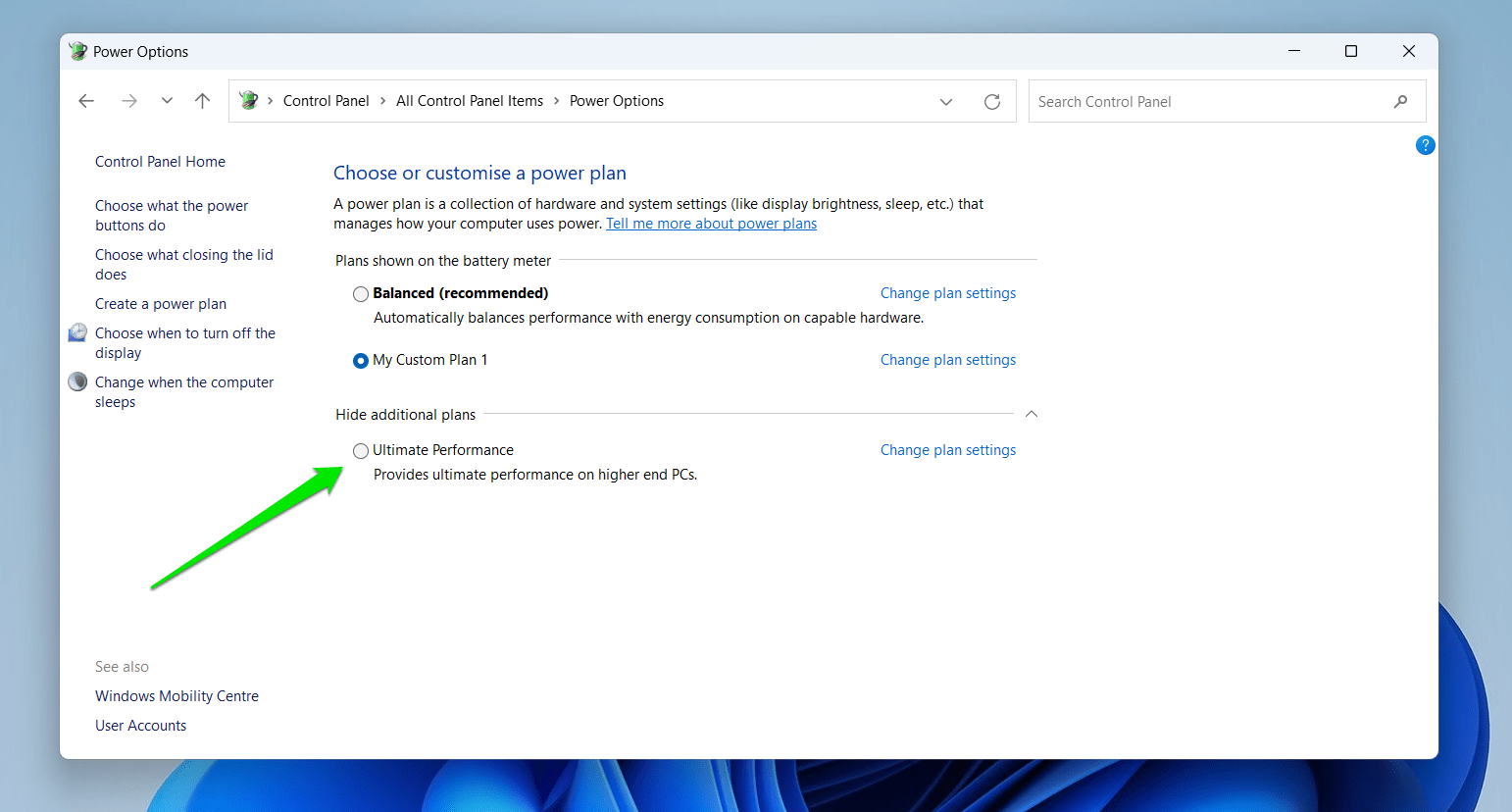Click the Power Options title bar icon
Image resolution: width=1512 pixels, height=812 pixels.
coord(78,52)
